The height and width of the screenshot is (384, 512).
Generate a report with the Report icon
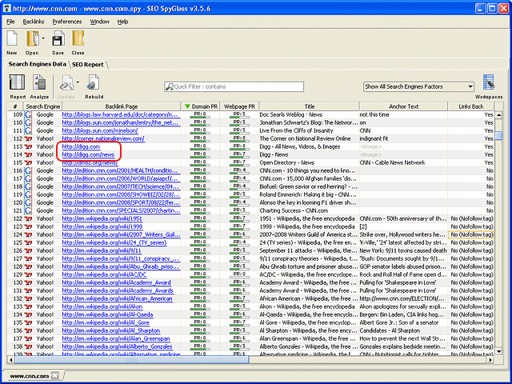click(17, 82)
